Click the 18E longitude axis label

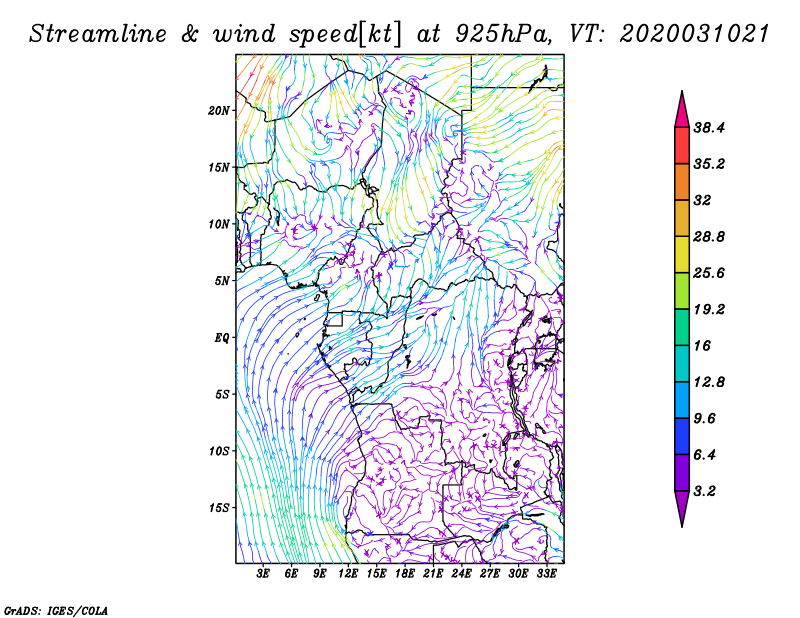(x=405, y=575)
